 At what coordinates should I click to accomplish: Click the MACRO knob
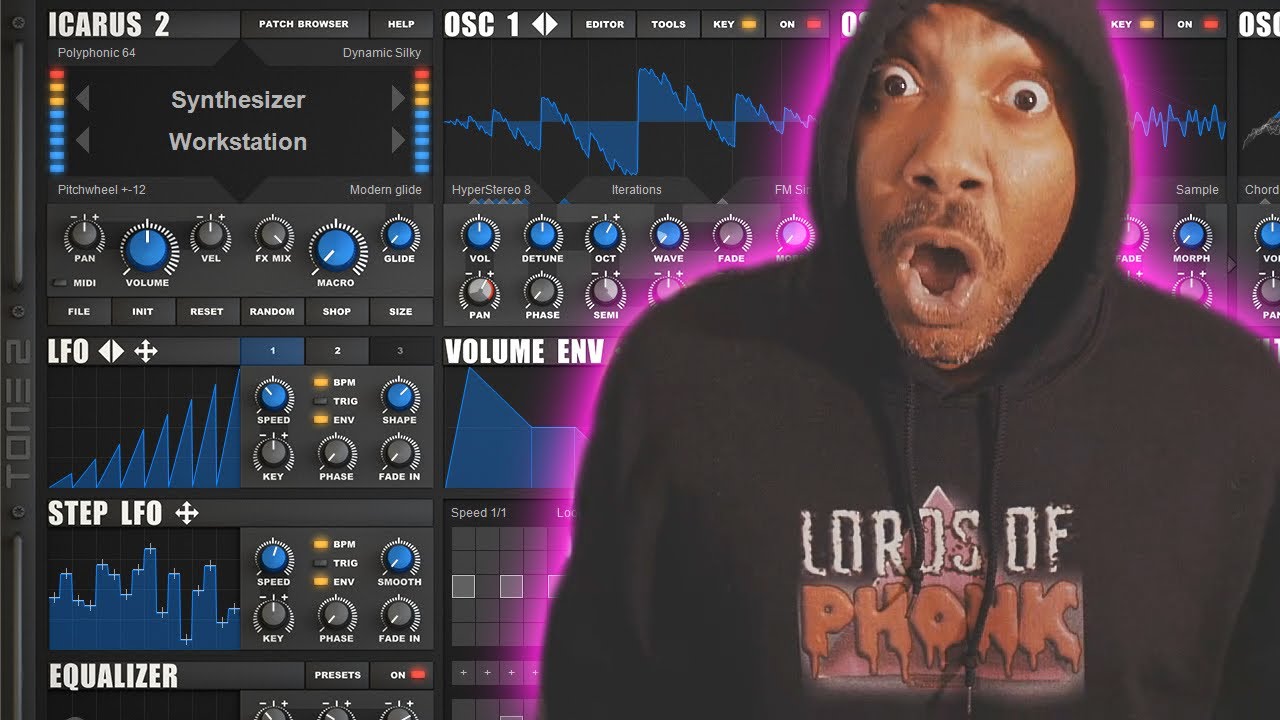[336, 248]
